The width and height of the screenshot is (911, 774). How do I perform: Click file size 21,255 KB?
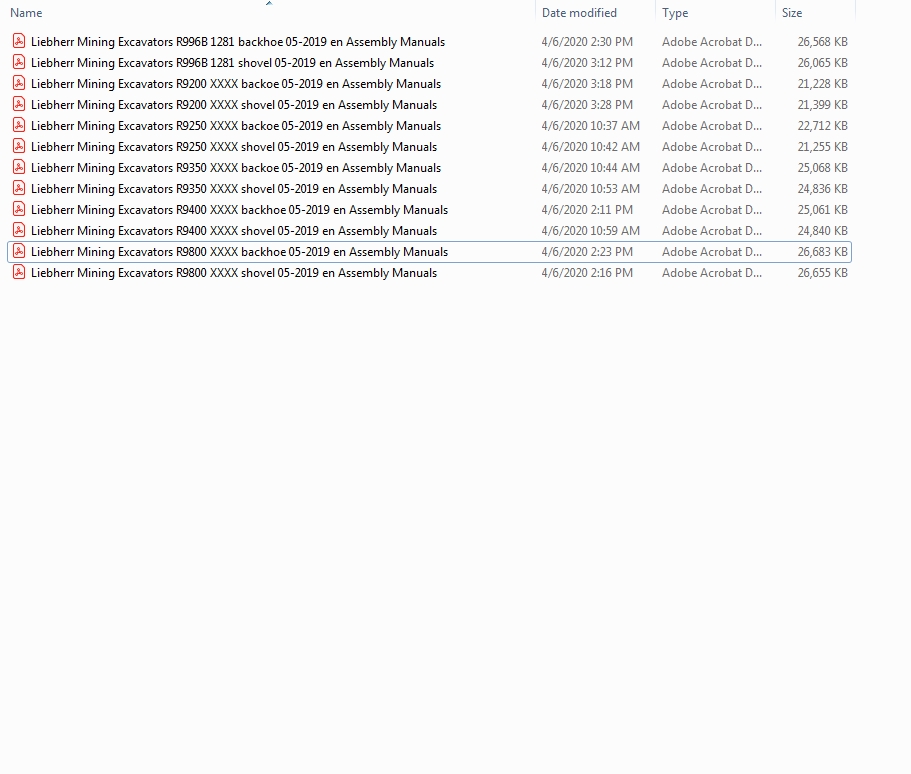point(822,146)
